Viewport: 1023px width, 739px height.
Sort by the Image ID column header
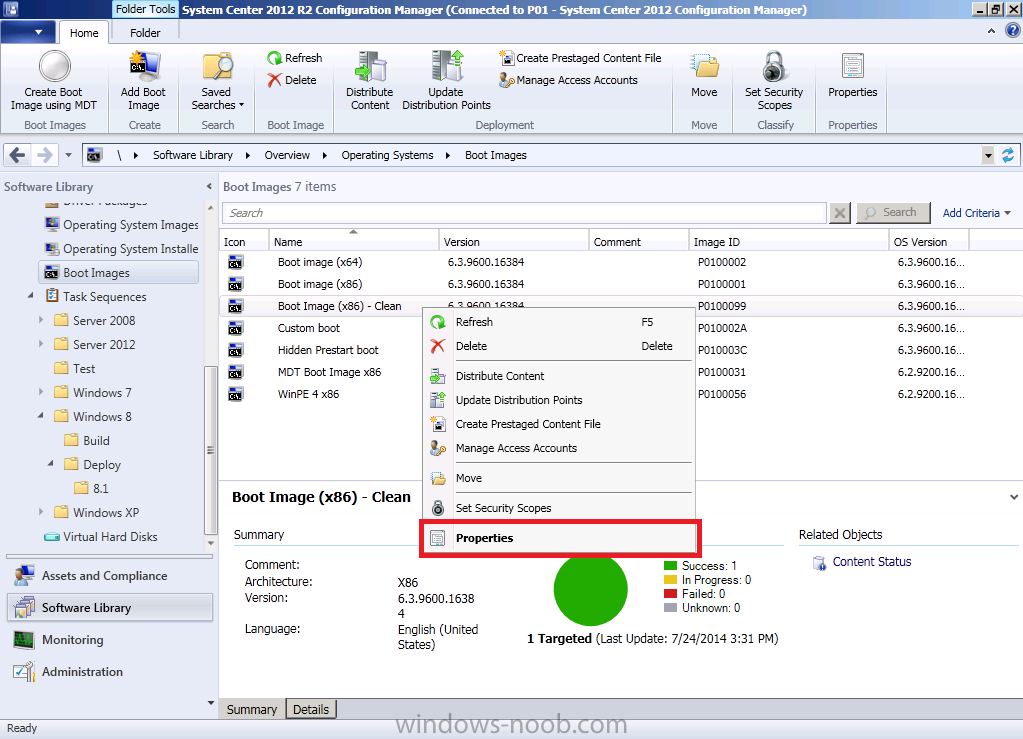[788, 241]
